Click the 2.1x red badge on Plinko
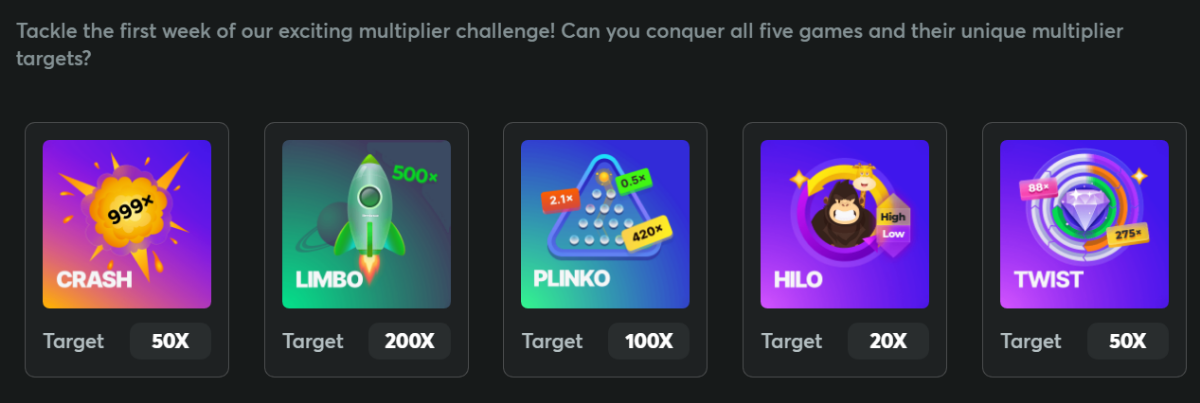Viewport: 1200px width, 403px height. (x=561, y=200)
